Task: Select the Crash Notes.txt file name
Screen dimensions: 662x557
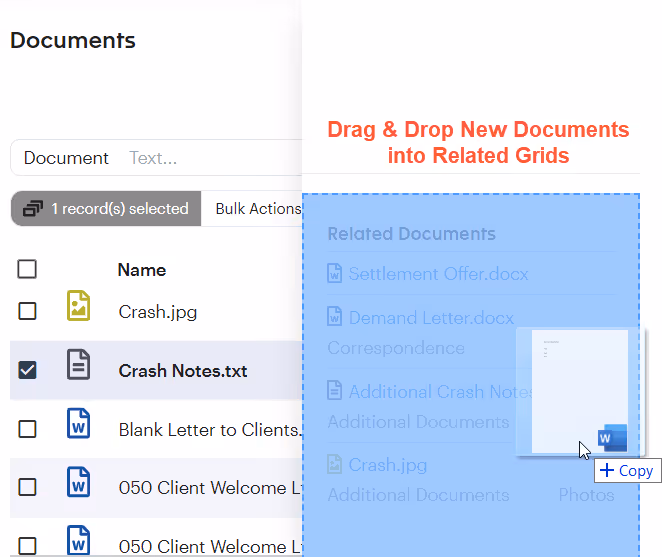Action: [x=183, y=371]
